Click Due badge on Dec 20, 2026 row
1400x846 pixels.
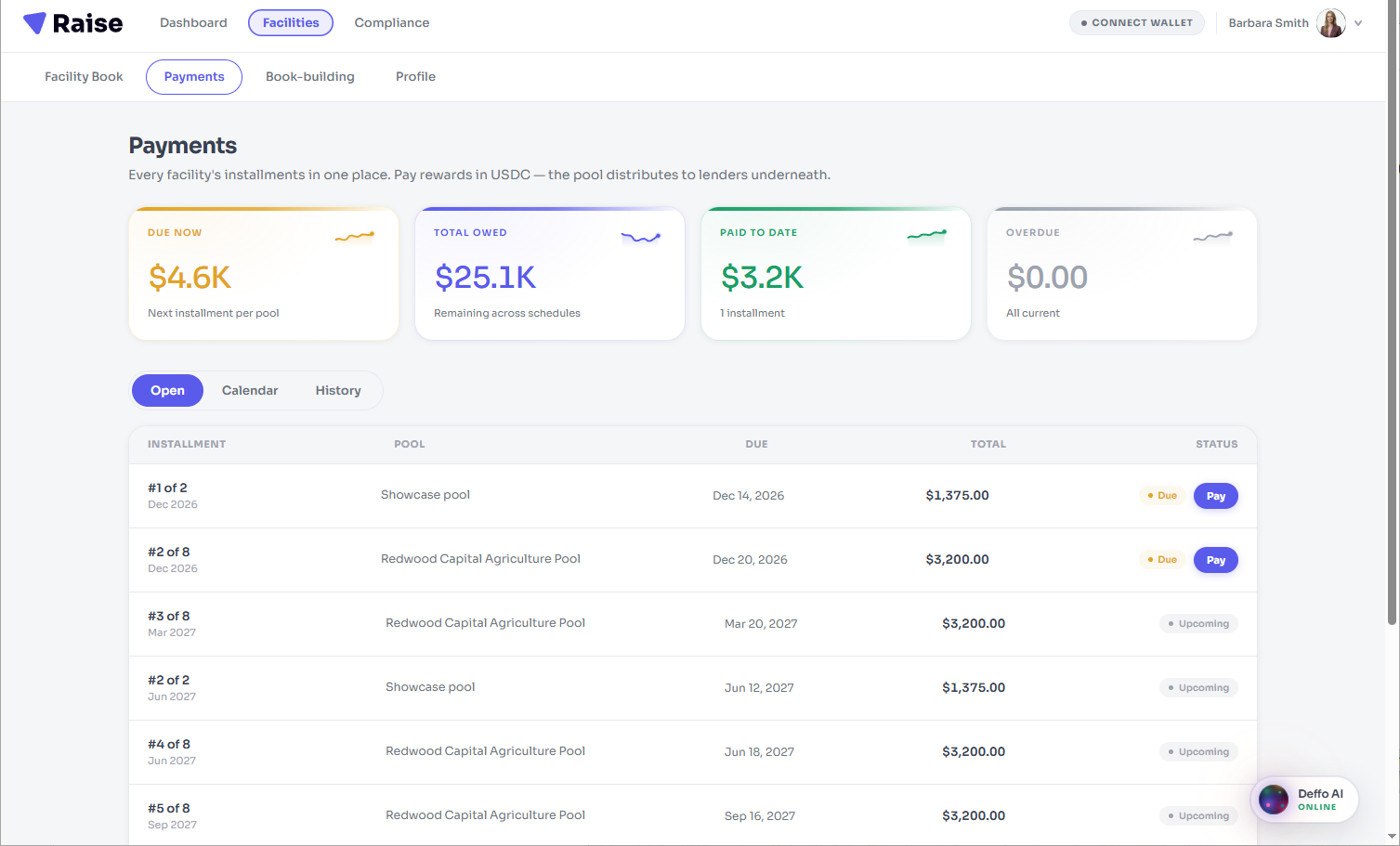pyautogui.click(x=1162, y=560)
